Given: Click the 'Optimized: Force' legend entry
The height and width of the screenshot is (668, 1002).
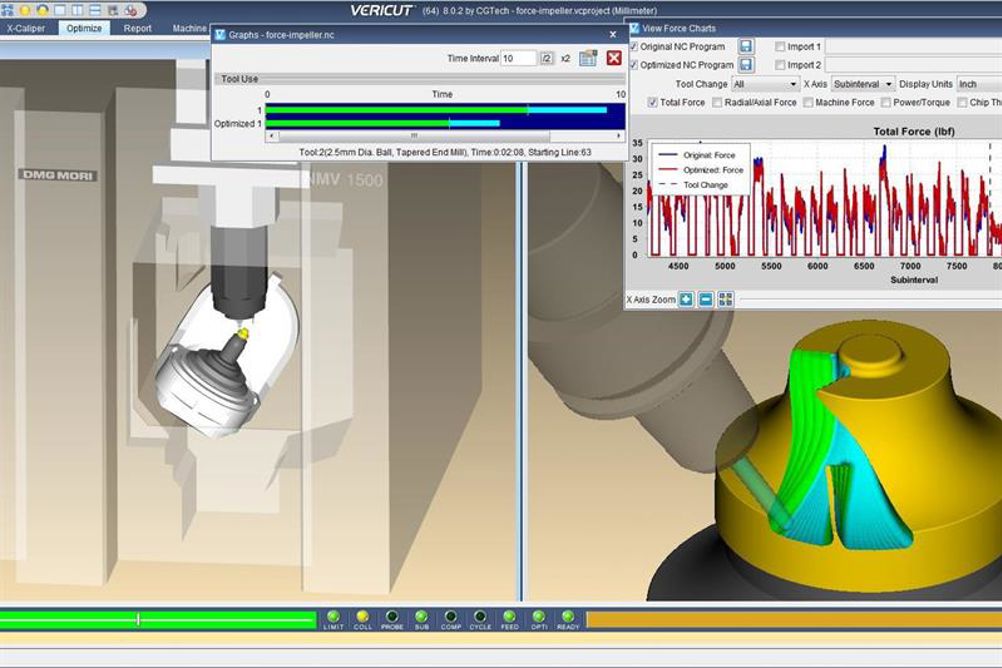Looking at the screenshot, I should 713,170.
